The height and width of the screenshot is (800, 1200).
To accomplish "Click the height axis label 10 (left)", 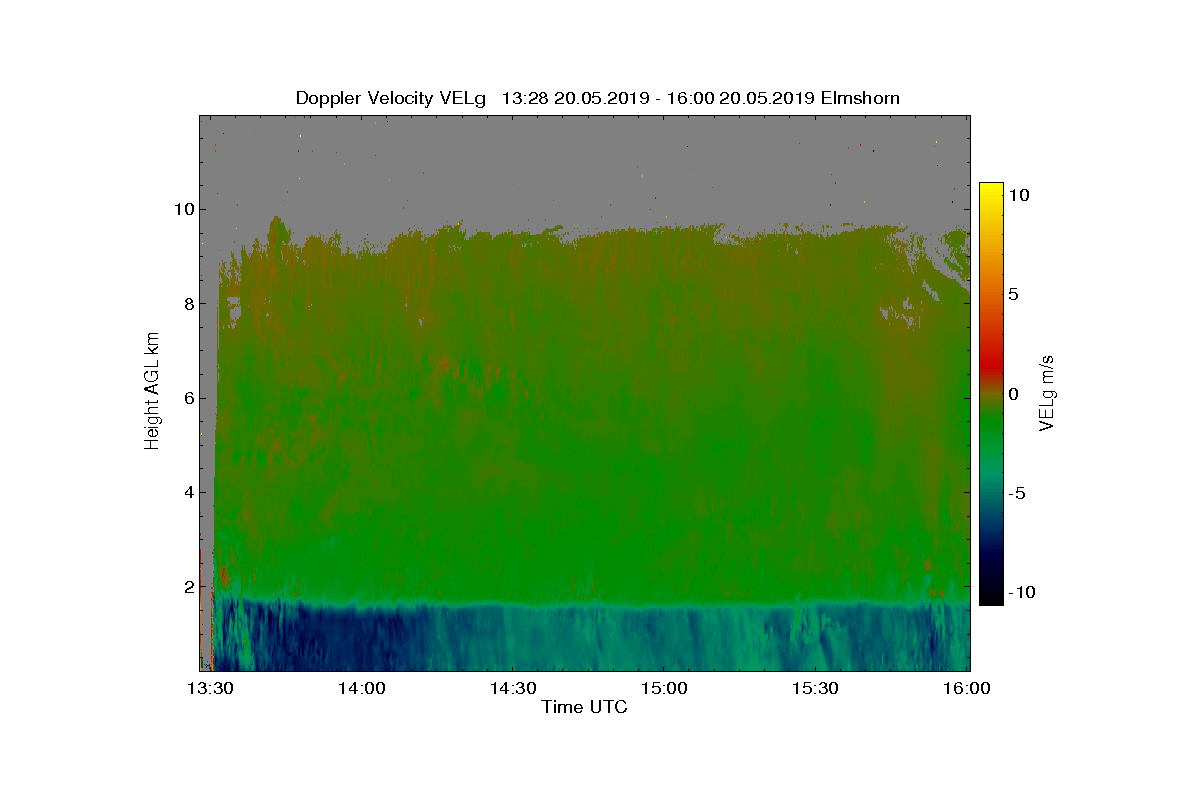I will click(x=183, y=209).
